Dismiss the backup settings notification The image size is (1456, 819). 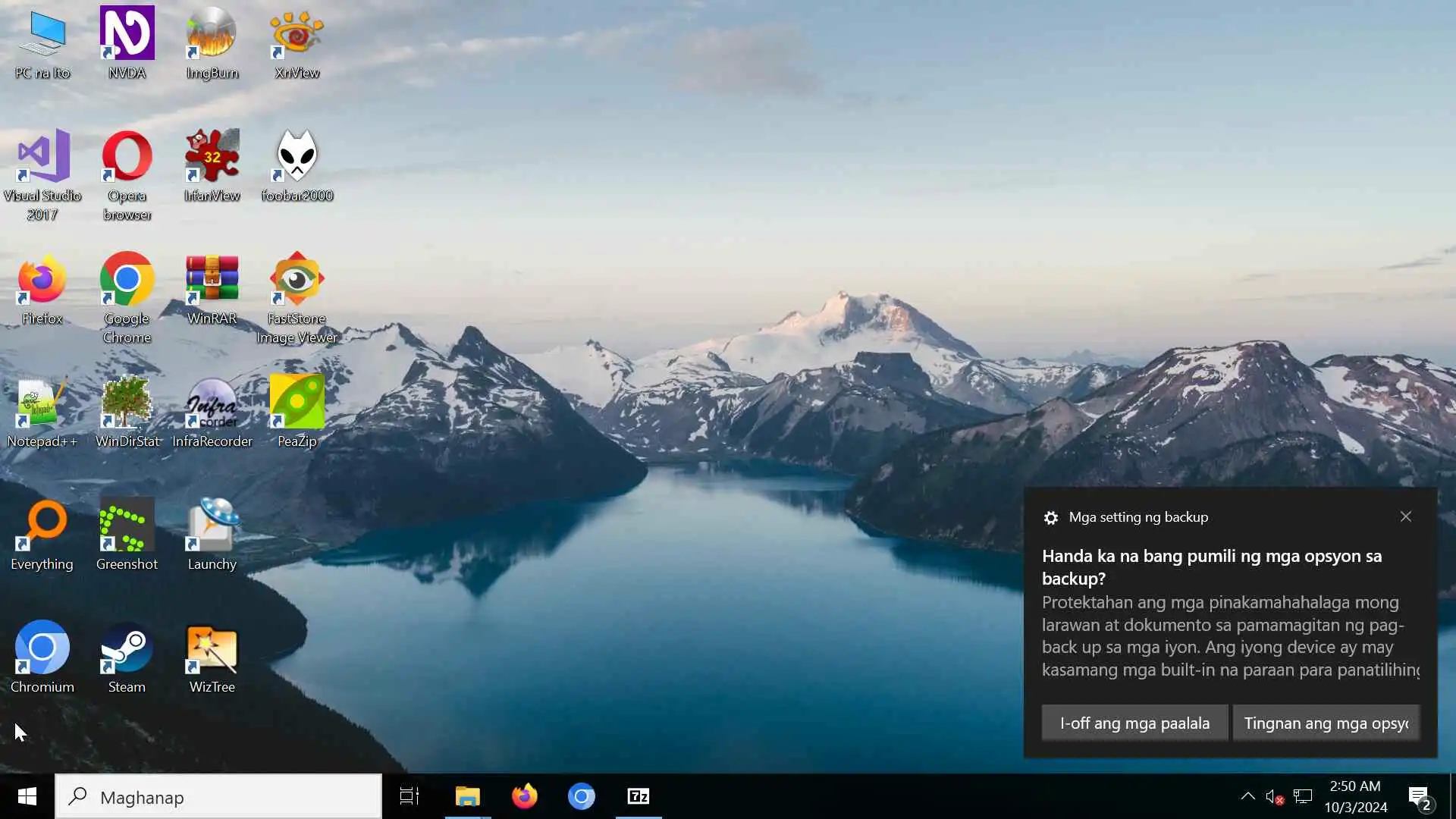pos(1405,516)
